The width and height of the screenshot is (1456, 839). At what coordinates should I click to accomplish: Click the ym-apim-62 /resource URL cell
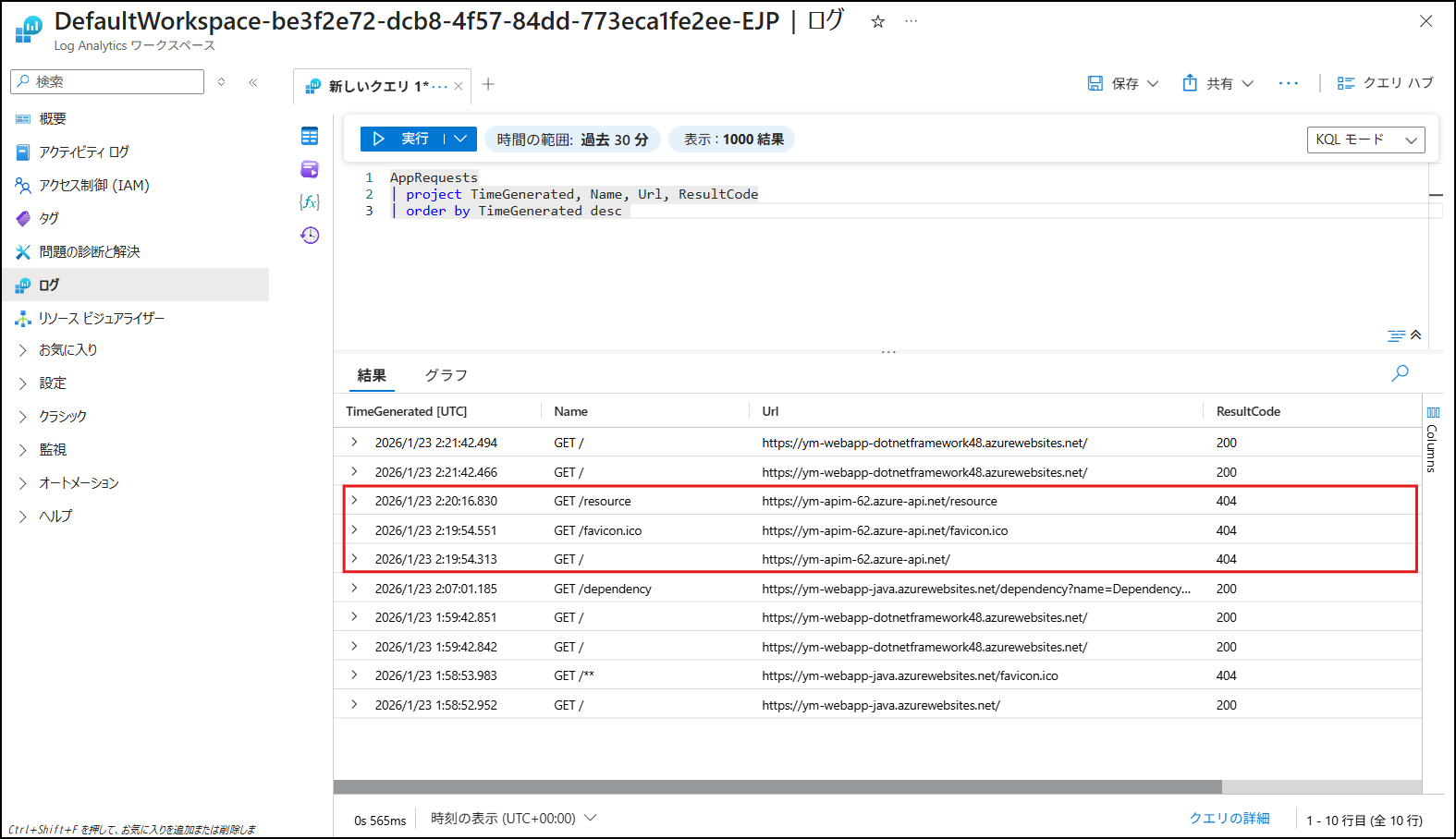[x=880, y=501]
